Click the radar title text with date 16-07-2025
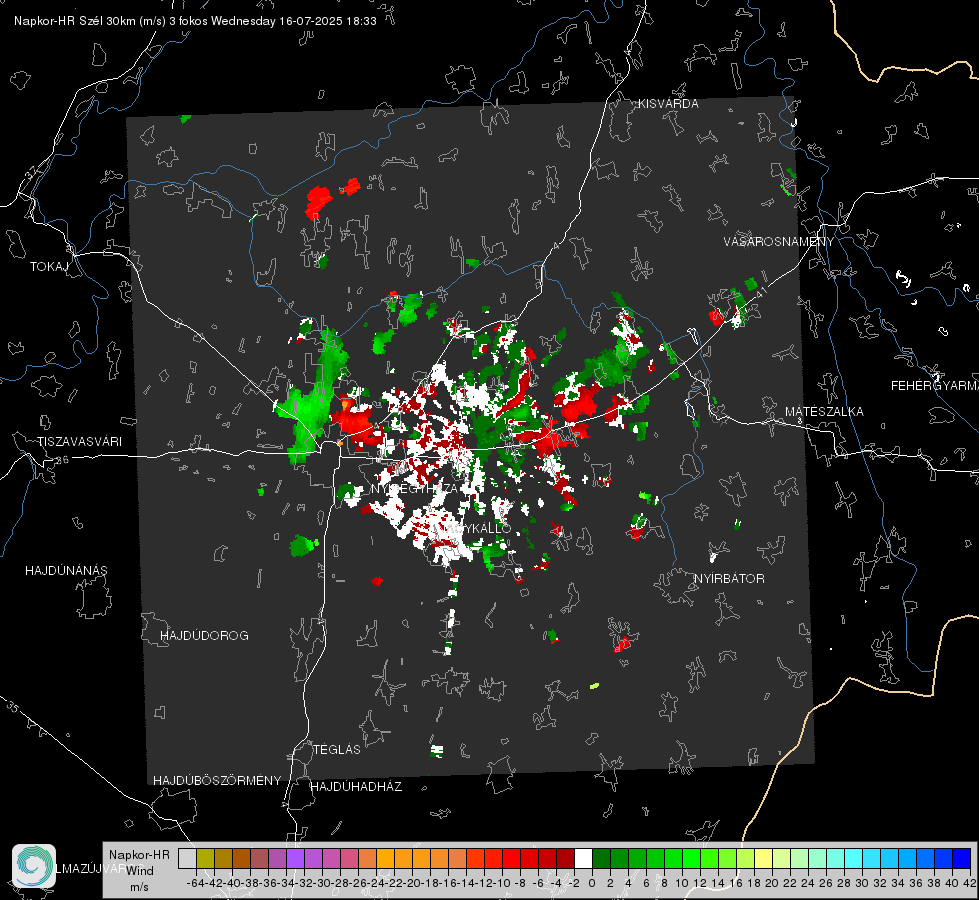 pos(195,21)
